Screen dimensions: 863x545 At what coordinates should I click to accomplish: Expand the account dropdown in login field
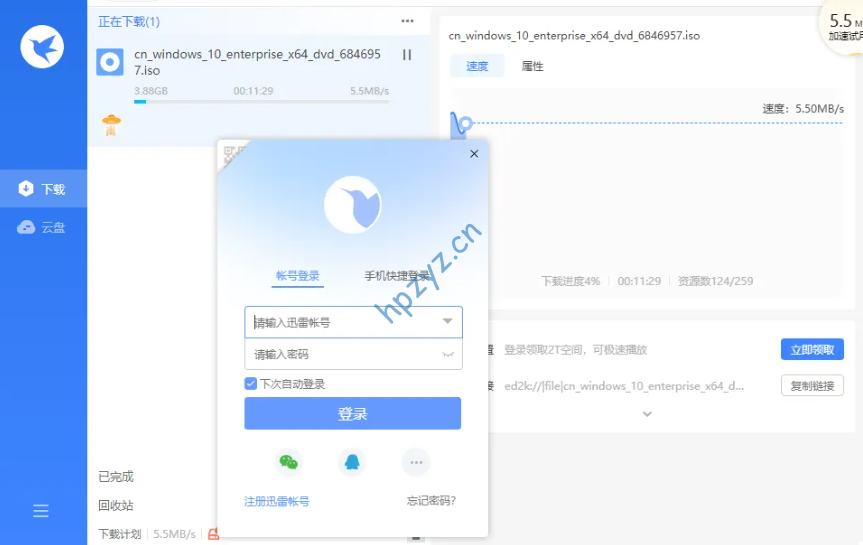[x=447, y=322]
